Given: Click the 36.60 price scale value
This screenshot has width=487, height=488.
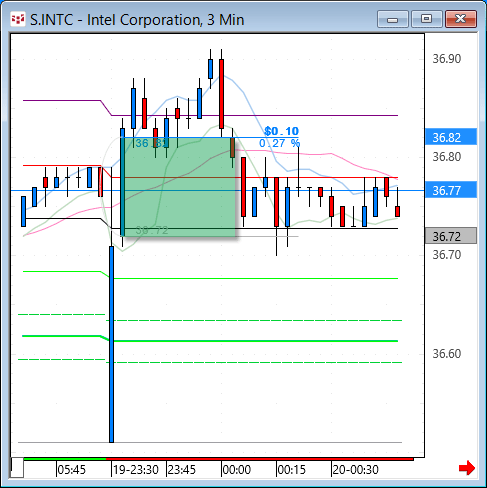Looking at the screenshot, I should 447,353.
